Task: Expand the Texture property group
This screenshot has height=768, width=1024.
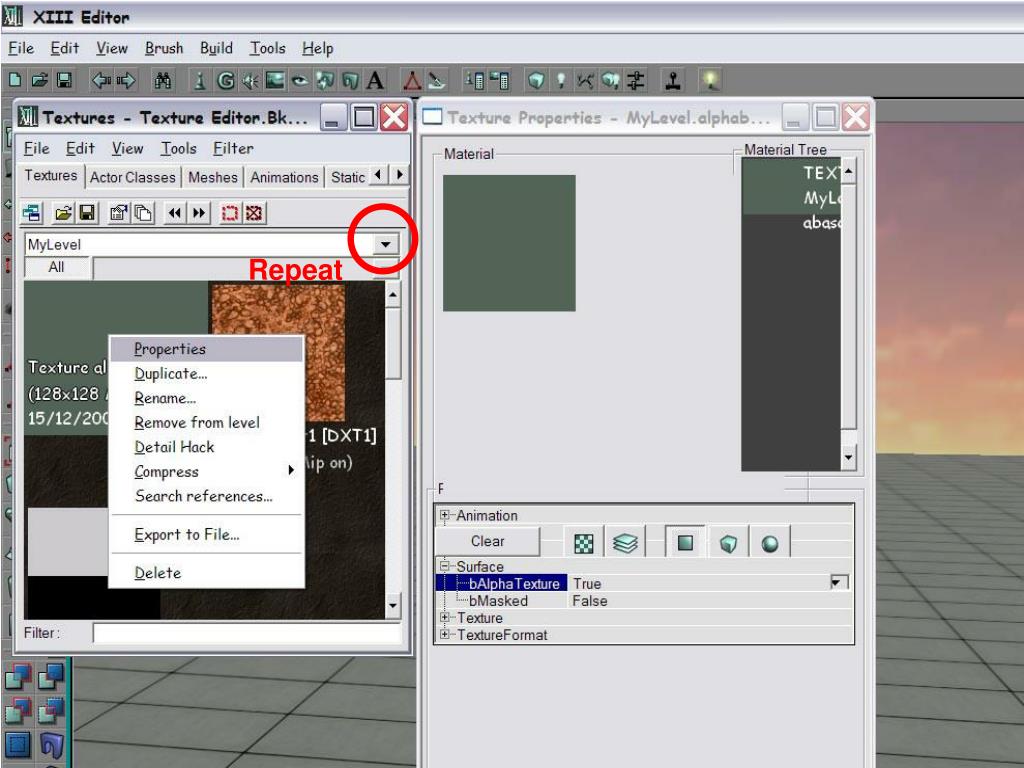Action: pyautogui.click(x=444, y=616)
